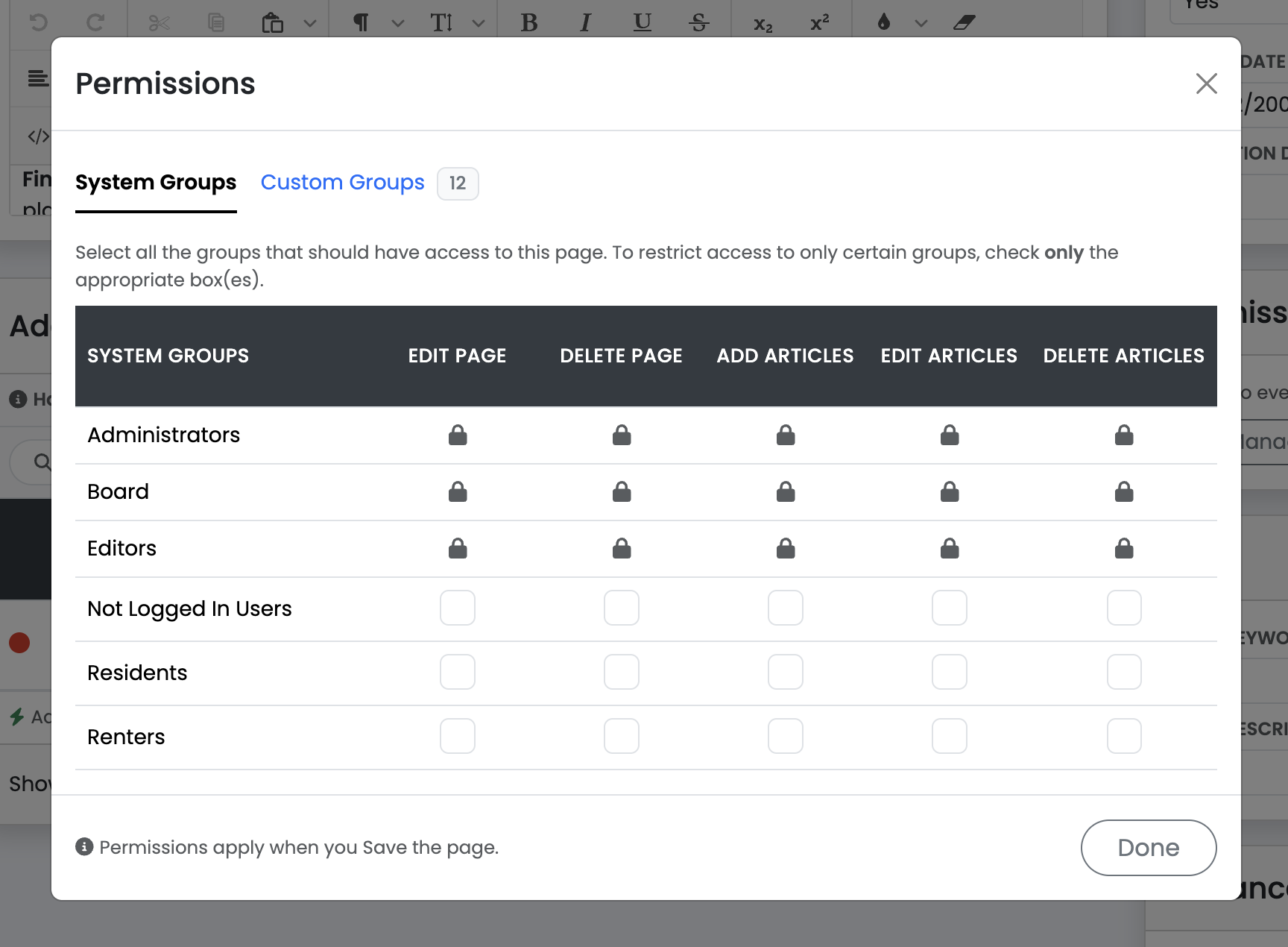Expand the Text color dropdown arrow
The height and width of the screenshot is (947, 1288).
(x=921, y=23)
